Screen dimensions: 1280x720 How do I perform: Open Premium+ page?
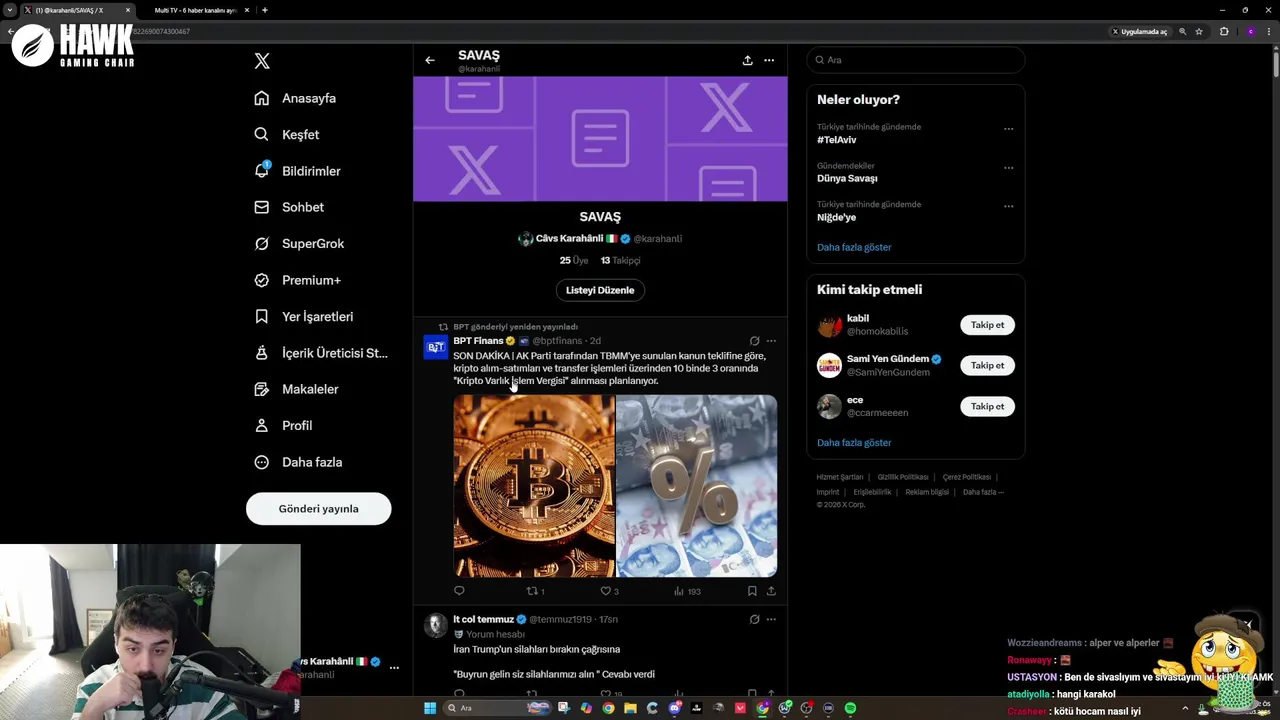(297, 280)
